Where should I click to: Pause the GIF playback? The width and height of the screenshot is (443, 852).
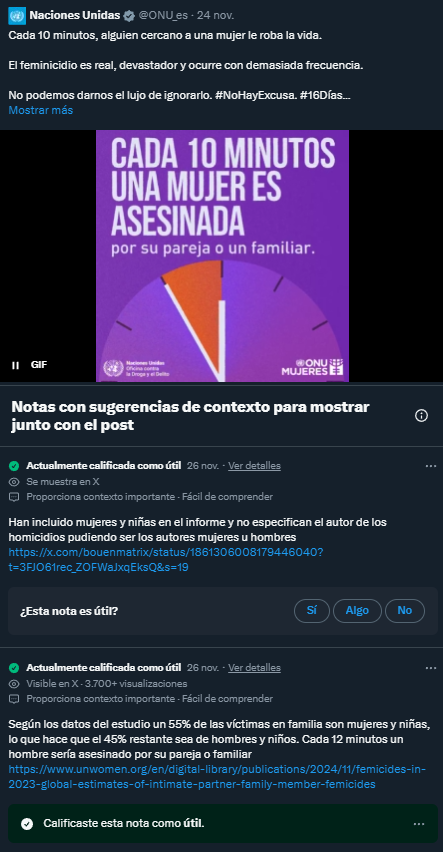click(15, 365)
